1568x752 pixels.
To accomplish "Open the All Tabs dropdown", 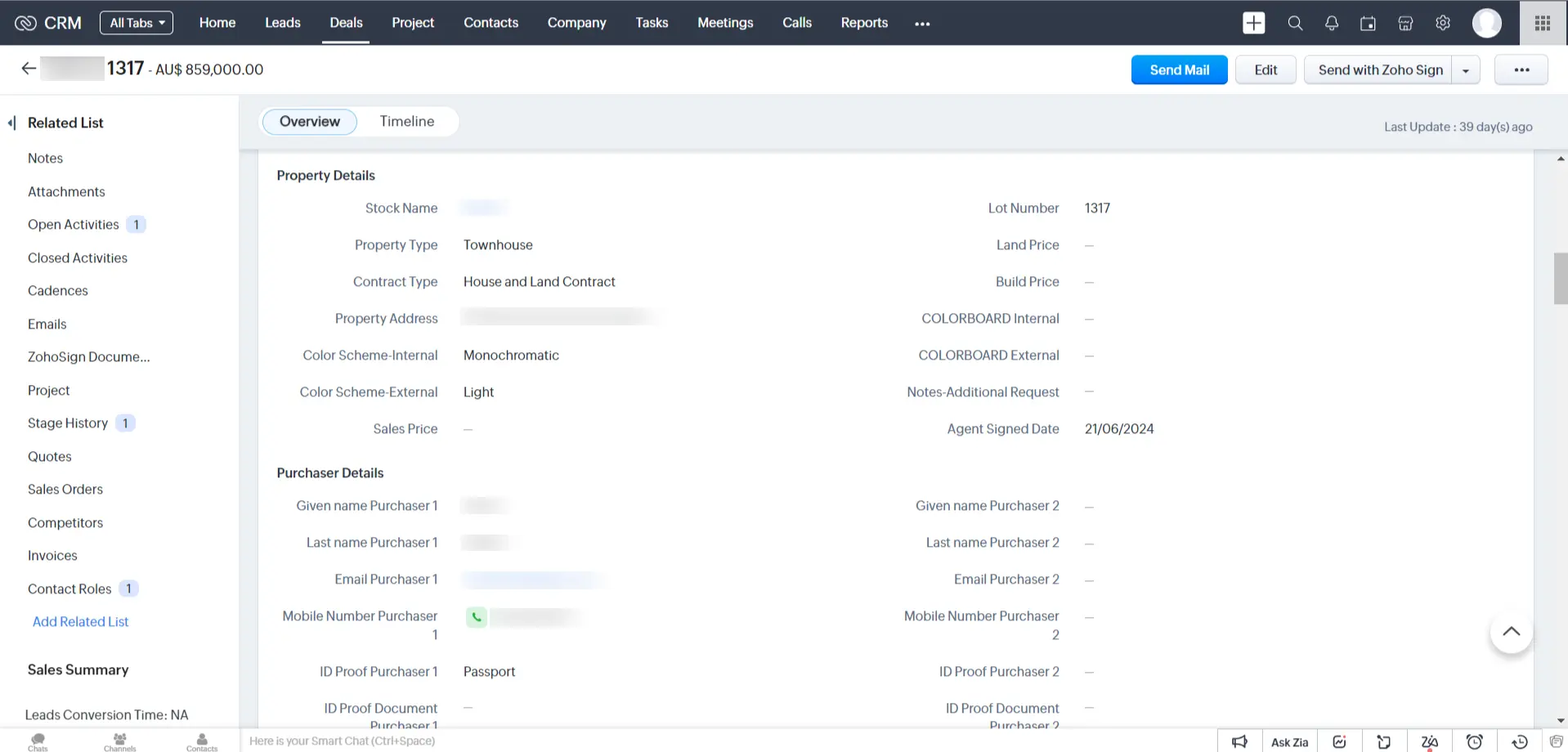I will click(x=136, y=22).
